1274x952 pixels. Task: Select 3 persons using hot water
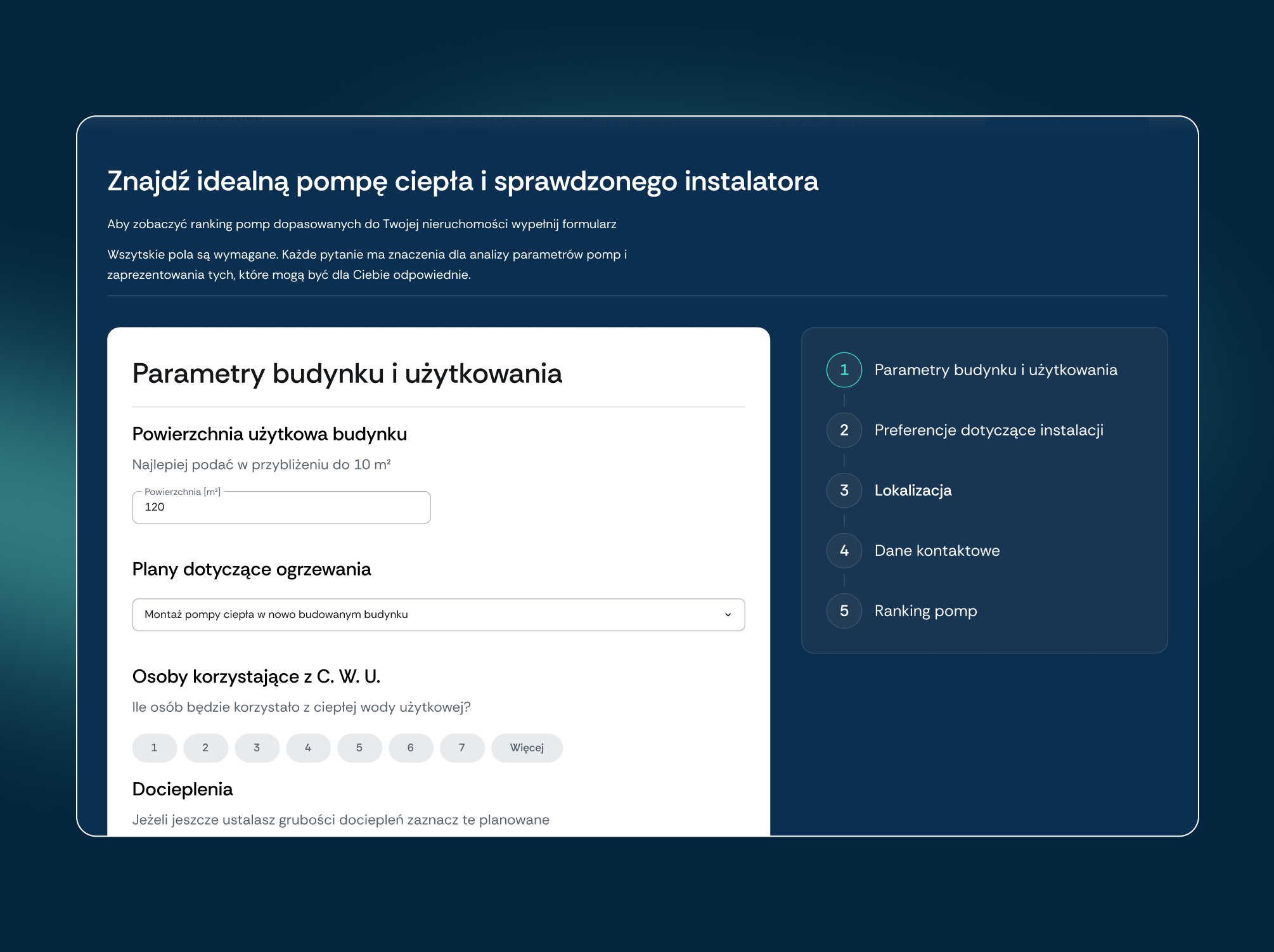point(257,748)
